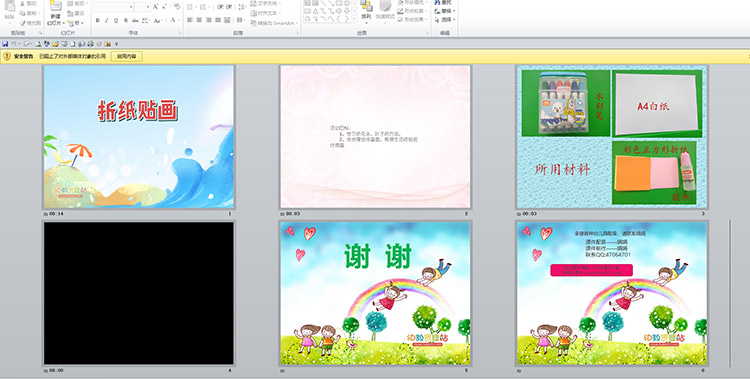Click the security warning shield icon

point(7,56)
